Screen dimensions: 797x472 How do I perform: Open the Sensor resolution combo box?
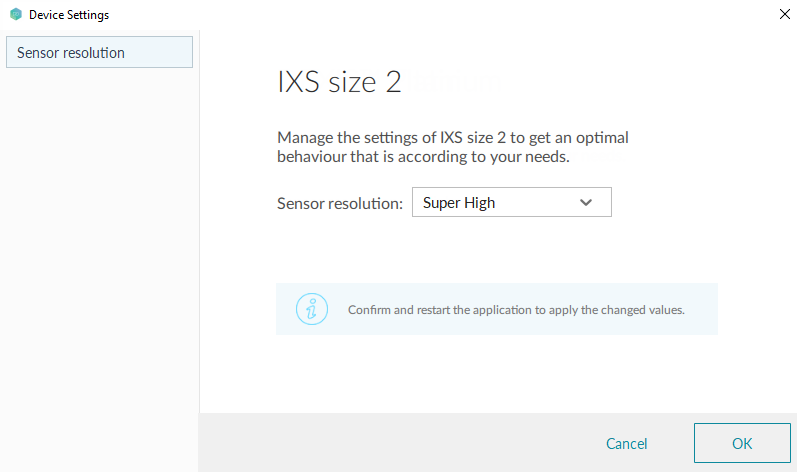point(511,202)
